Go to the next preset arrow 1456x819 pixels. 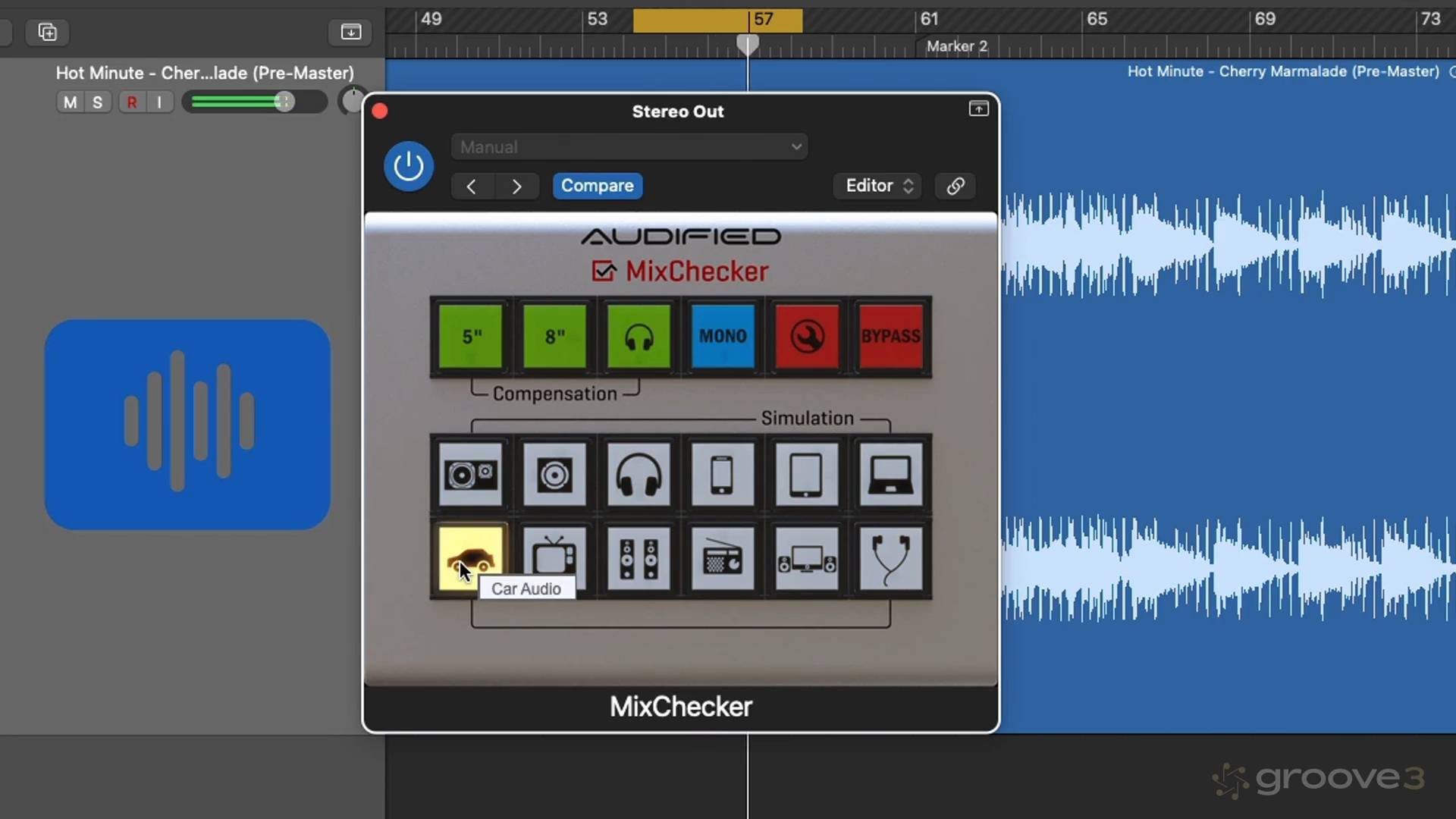tap(516, 187)
